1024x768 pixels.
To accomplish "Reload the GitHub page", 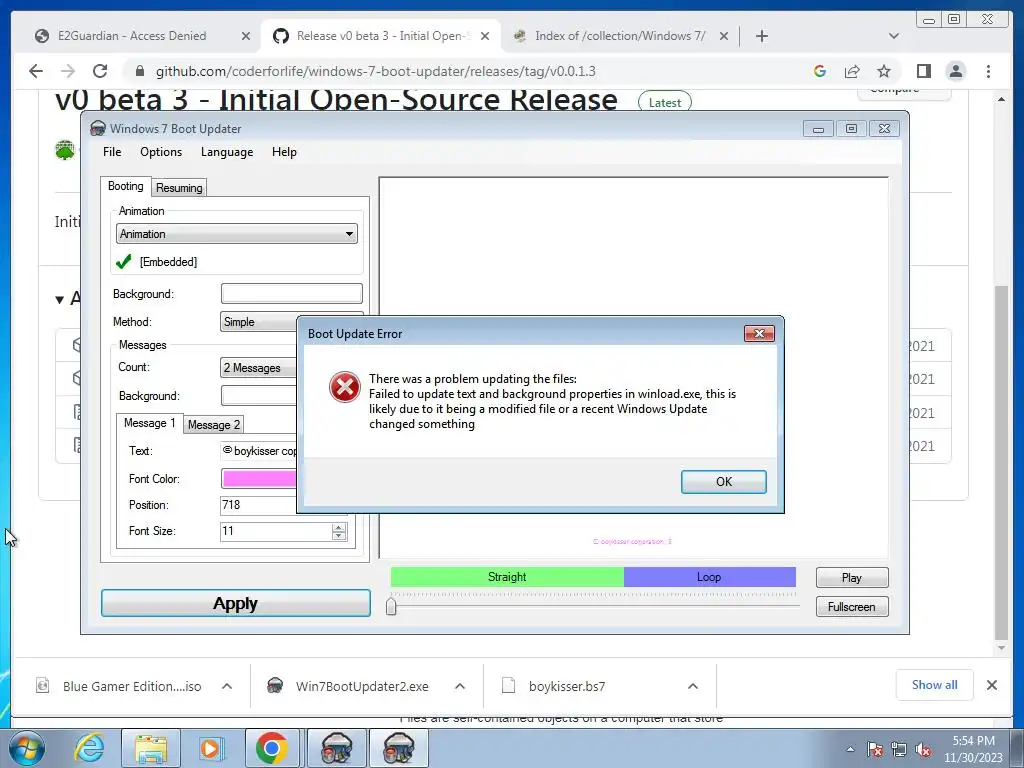I will (x=100, y=71).
